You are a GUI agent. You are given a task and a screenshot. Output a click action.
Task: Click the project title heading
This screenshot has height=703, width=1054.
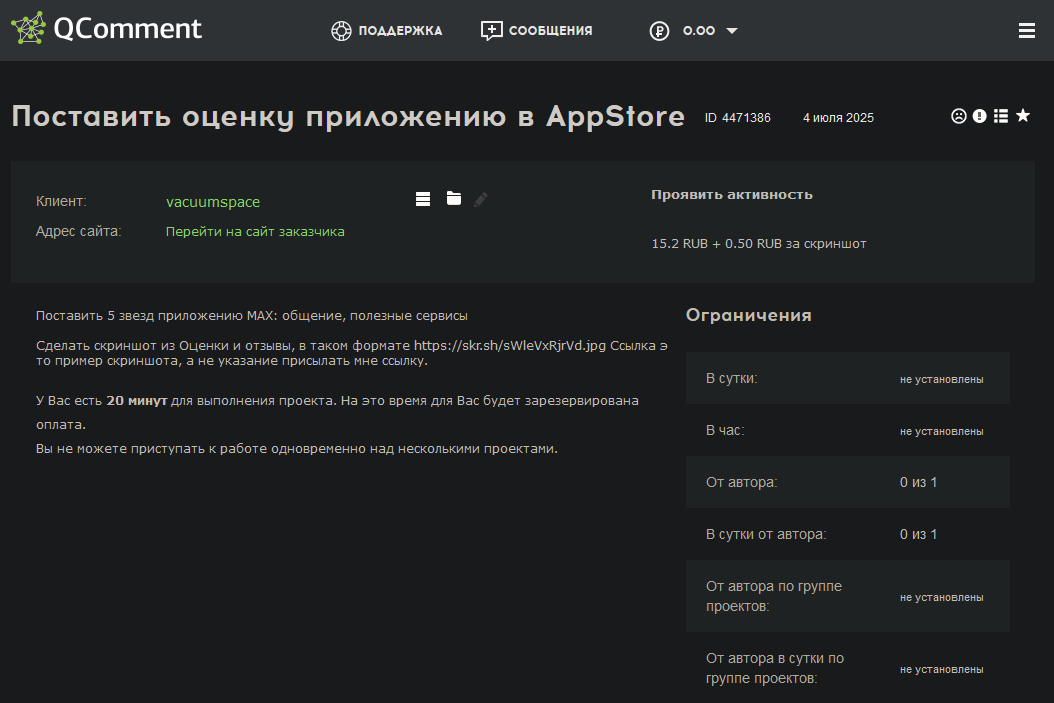click(x=348, y=116)
